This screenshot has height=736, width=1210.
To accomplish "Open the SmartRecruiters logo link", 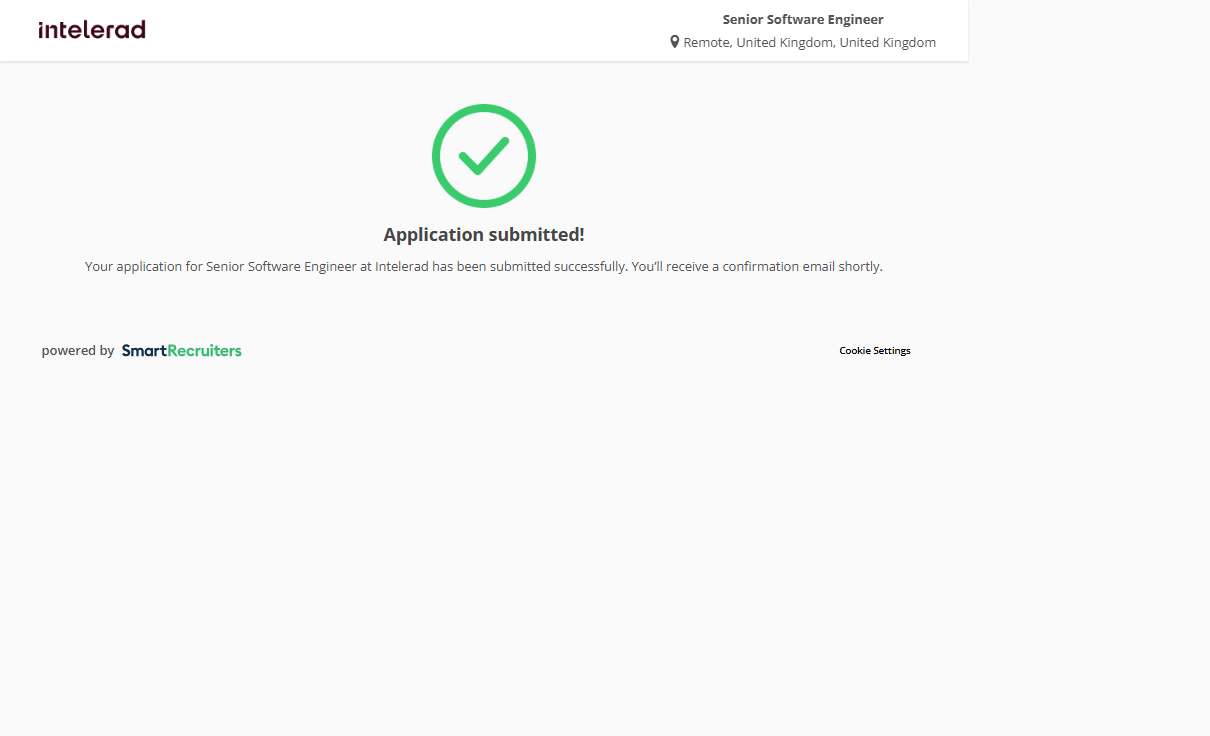I will (x=181, y=351).
